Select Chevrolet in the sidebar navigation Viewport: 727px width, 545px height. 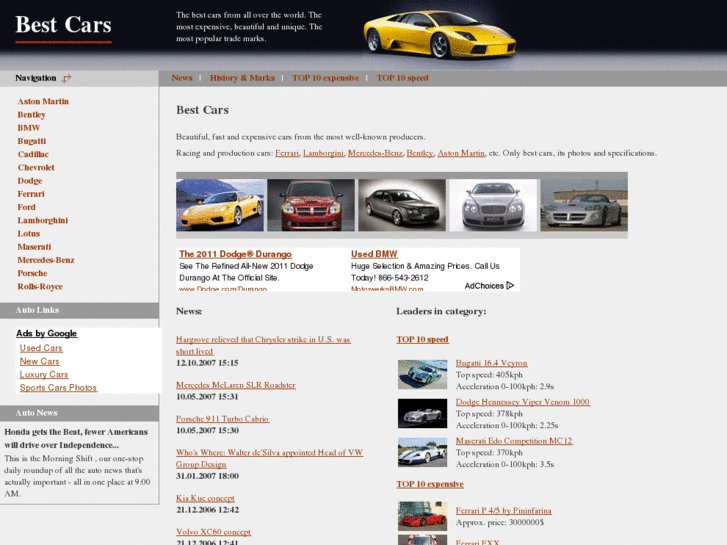click(36, 167)
